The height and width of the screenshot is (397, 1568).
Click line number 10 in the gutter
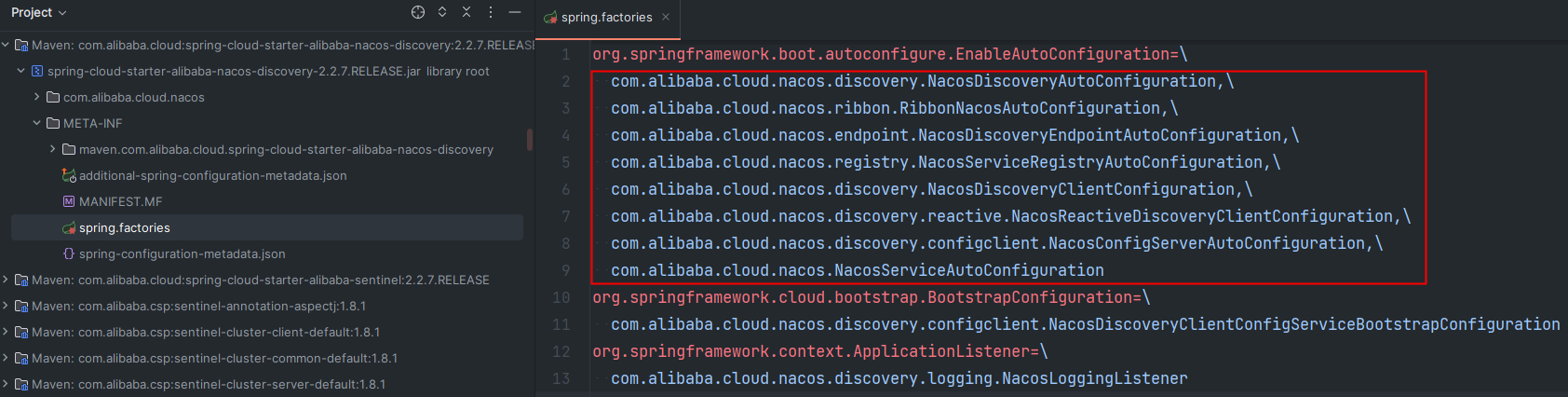(x=561, y=297)
